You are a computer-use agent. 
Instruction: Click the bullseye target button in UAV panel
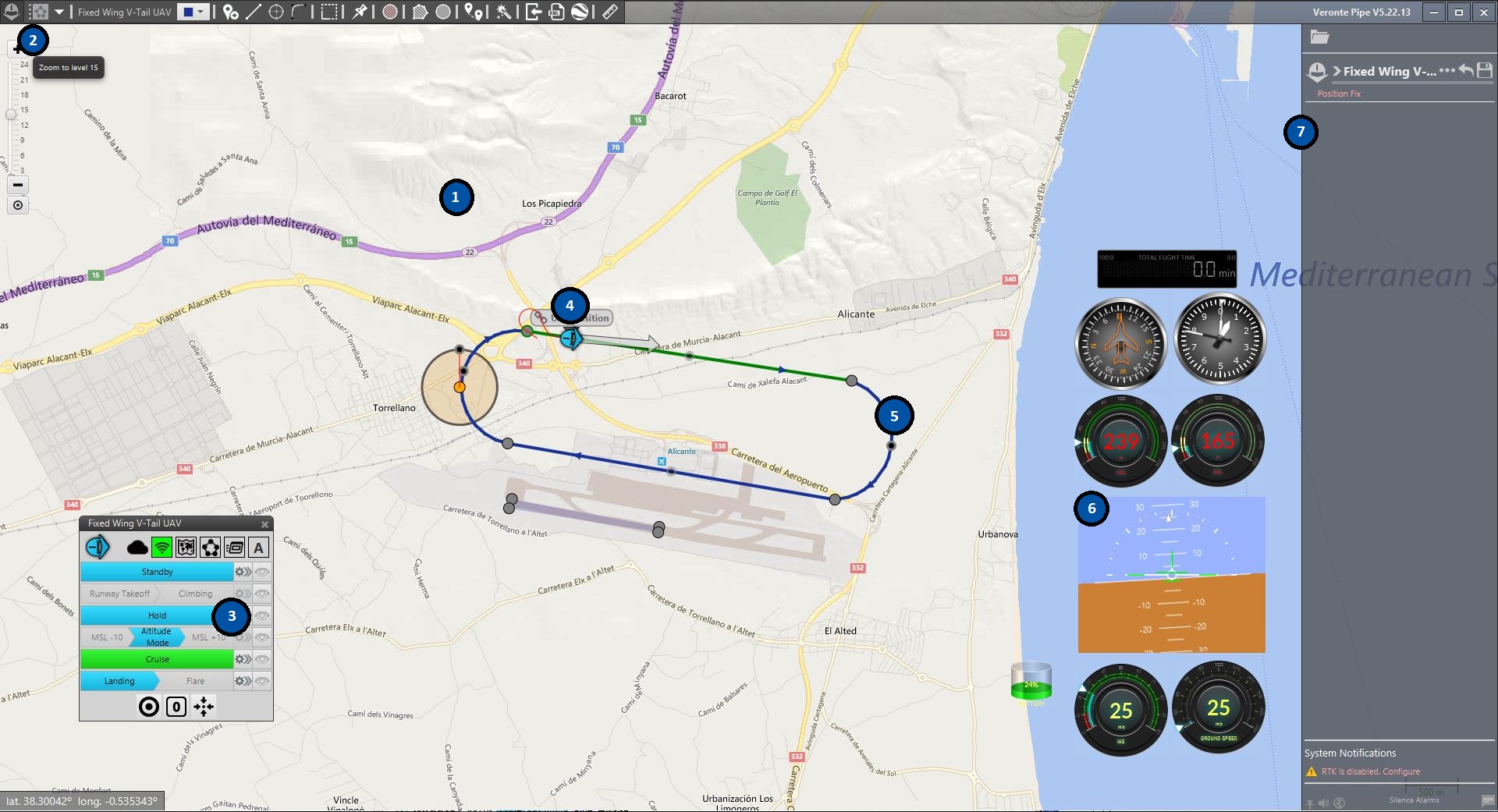point(148,707)
